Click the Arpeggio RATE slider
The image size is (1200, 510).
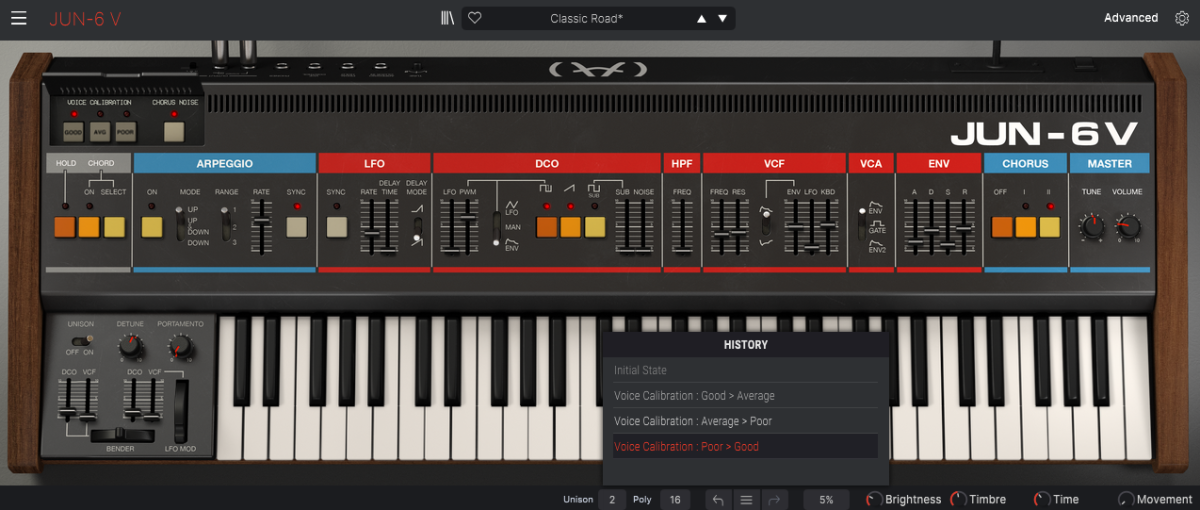(x=261, y=227)
